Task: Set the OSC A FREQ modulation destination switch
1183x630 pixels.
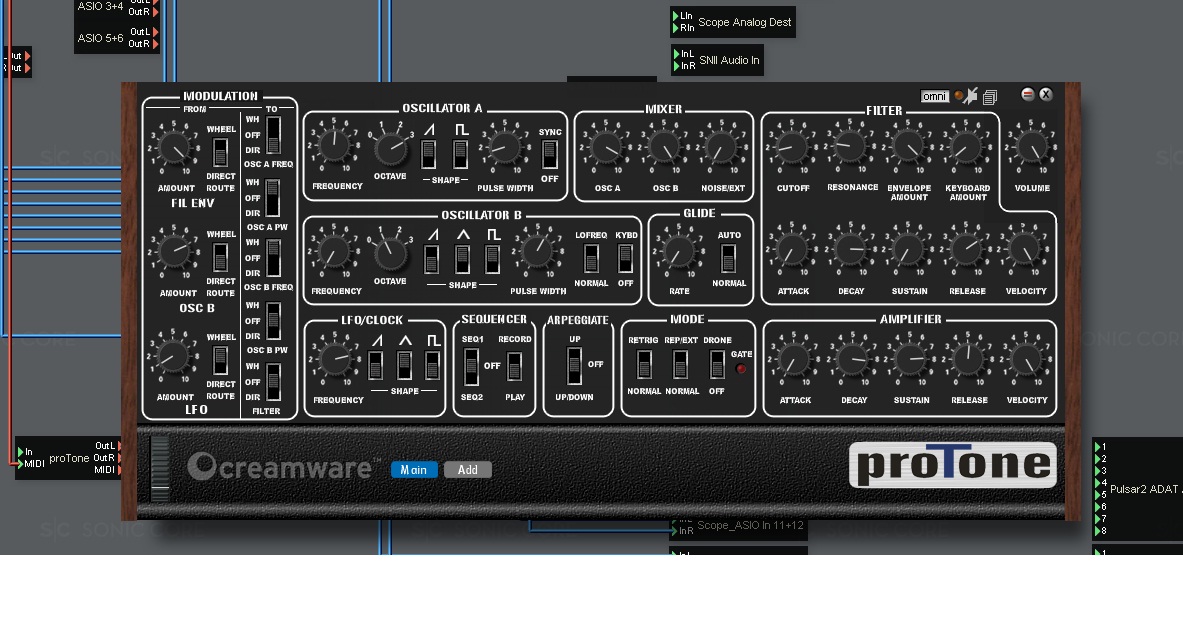Action: click(273, 135)
